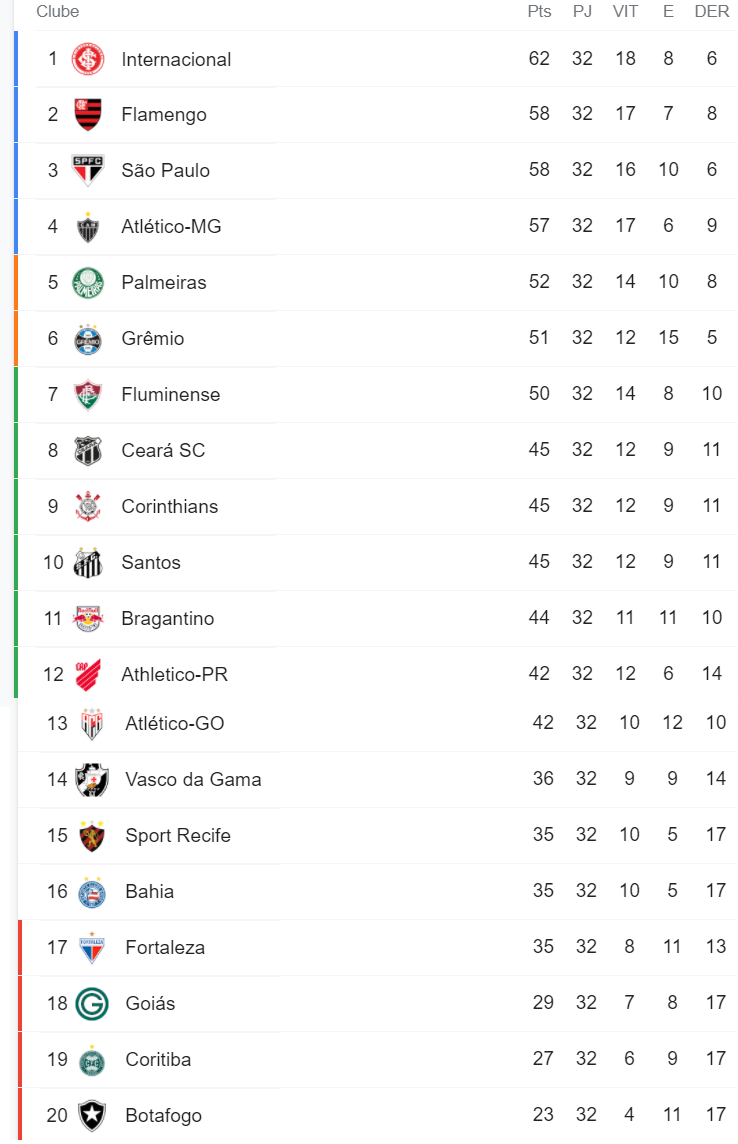Click the VIT column header
Viewport: 738px width, 1144px height.
pos(626,12)
